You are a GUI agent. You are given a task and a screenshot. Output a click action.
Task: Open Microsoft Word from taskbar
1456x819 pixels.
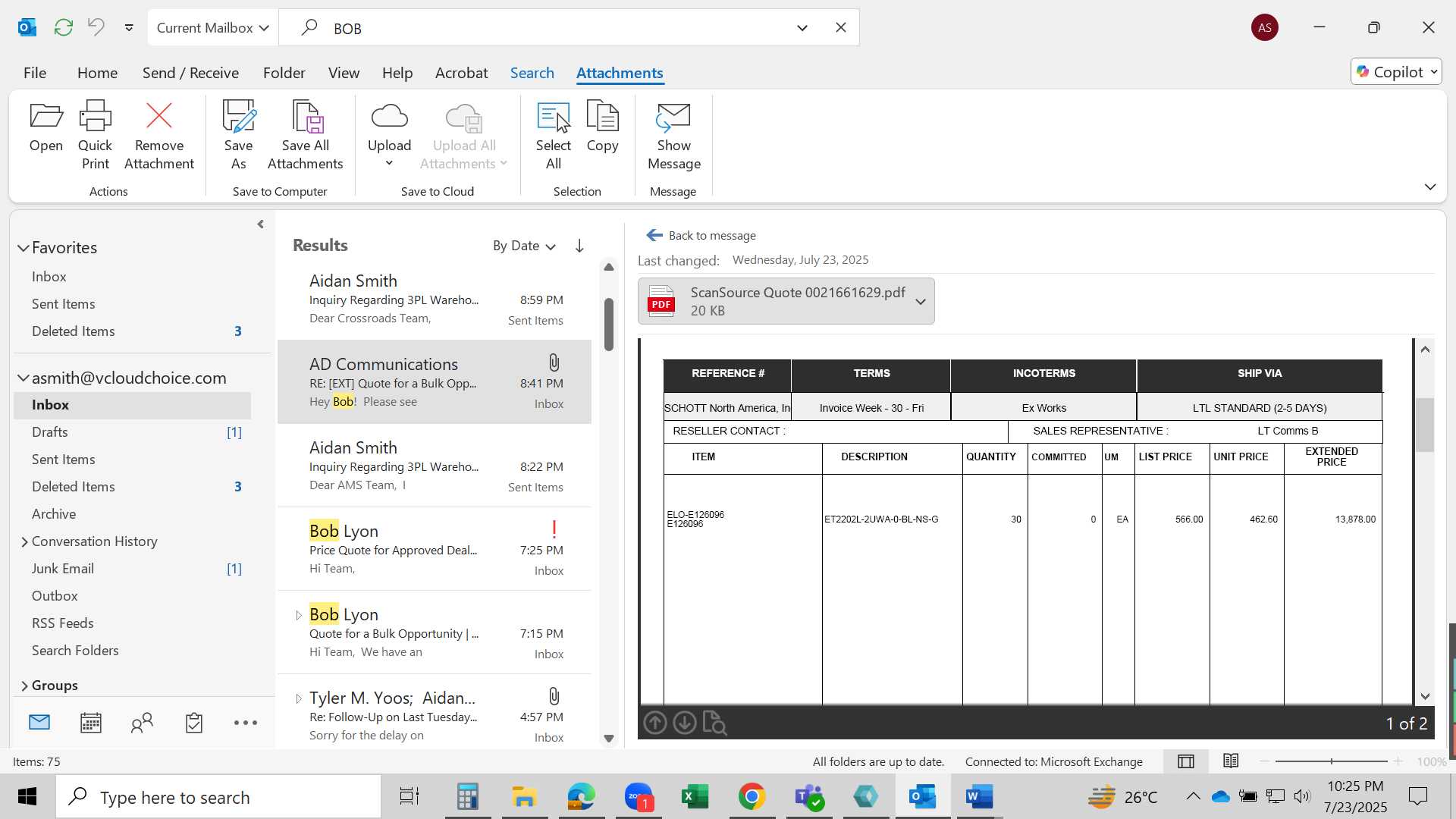979,796
